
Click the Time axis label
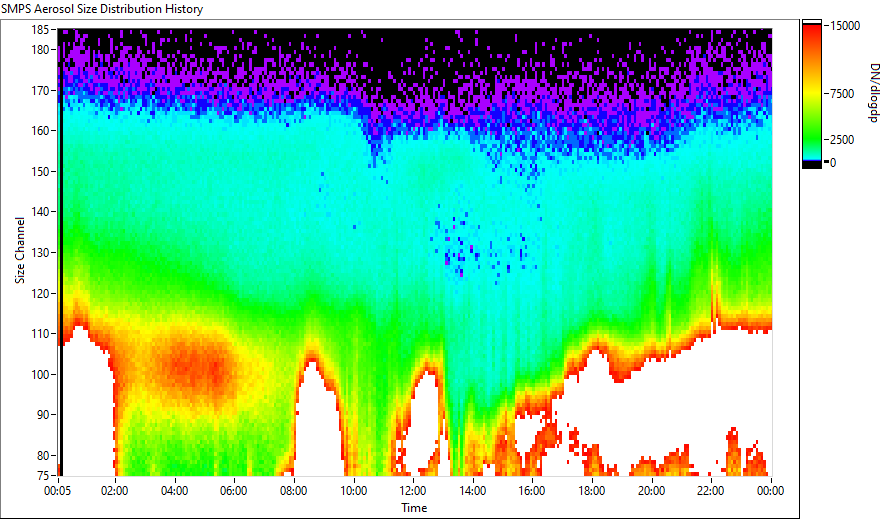(414, 508)
